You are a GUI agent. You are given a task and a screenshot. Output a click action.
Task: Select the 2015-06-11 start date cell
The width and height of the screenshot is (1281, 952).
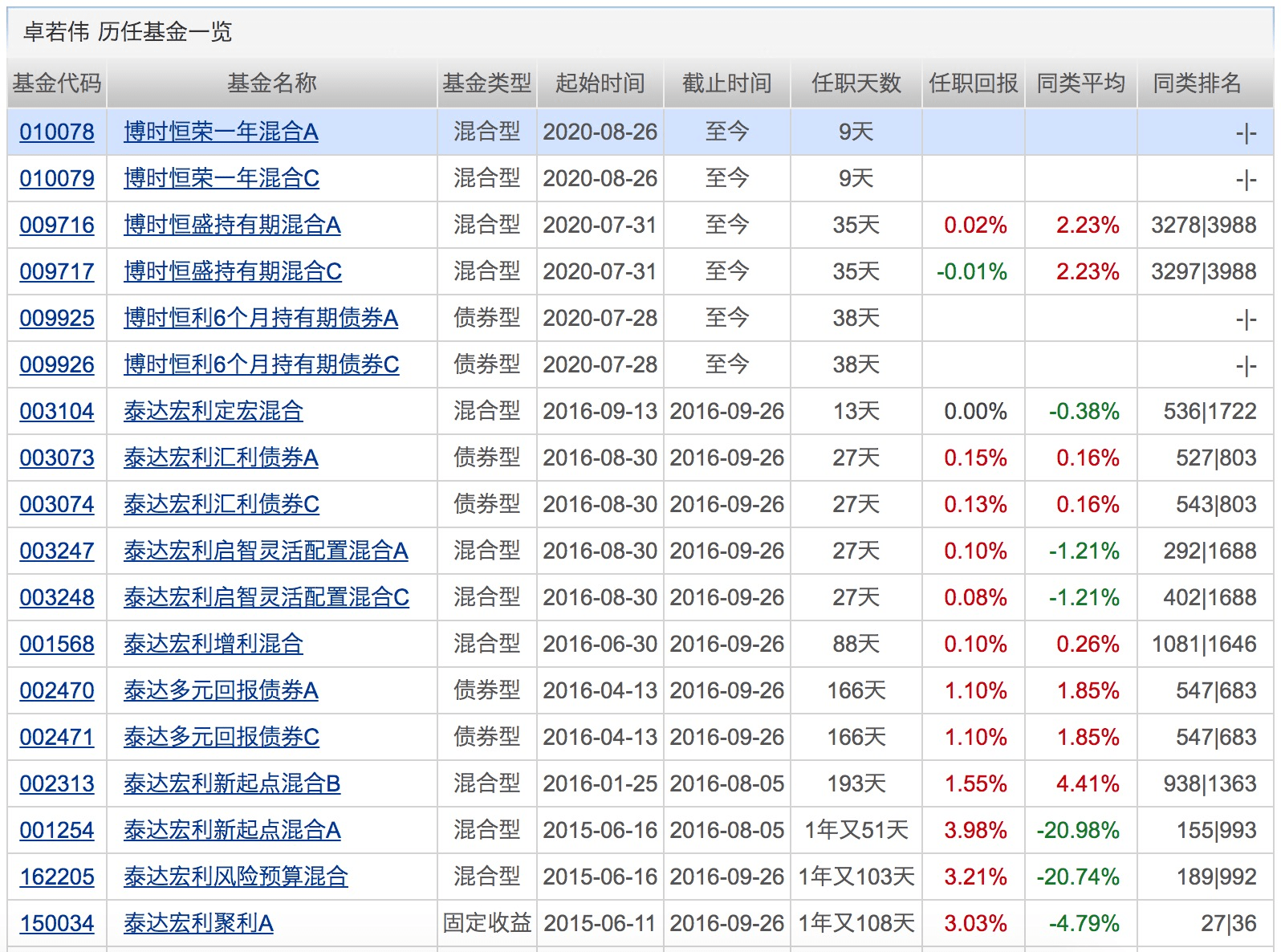(x=600, y=923)
